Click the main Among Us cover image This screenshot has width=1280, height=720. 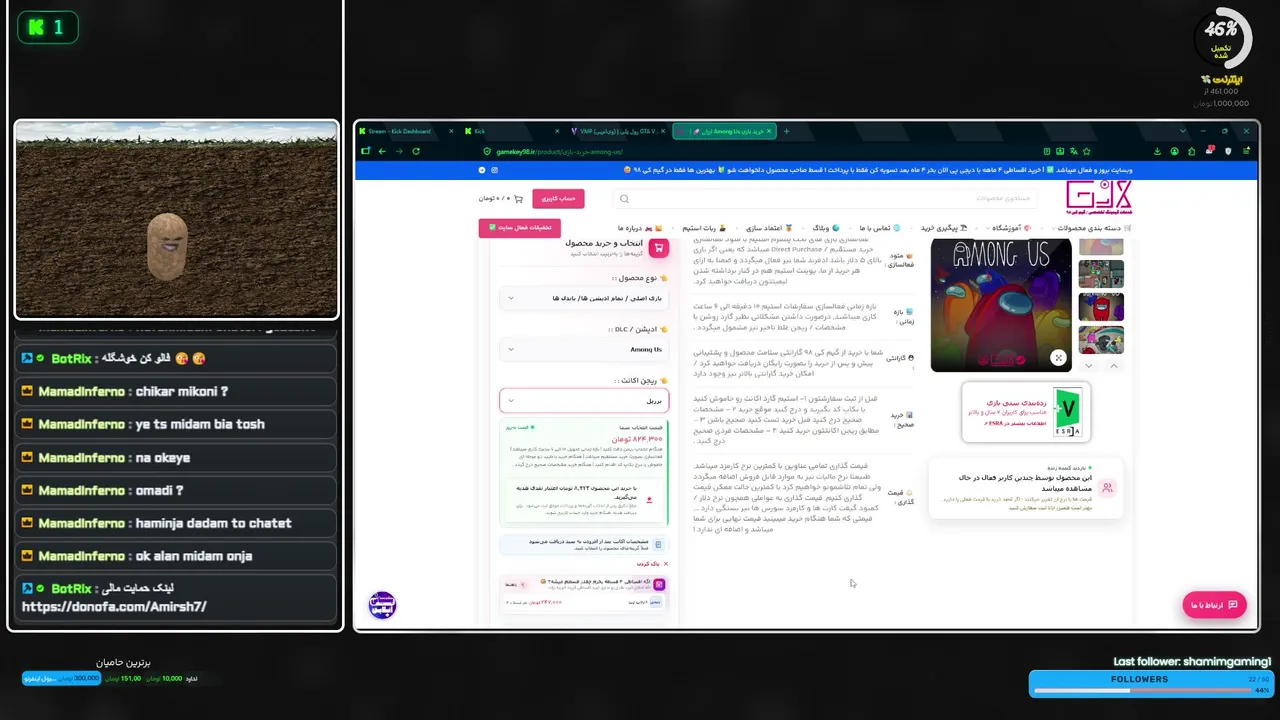click(x=1001, y=305)
